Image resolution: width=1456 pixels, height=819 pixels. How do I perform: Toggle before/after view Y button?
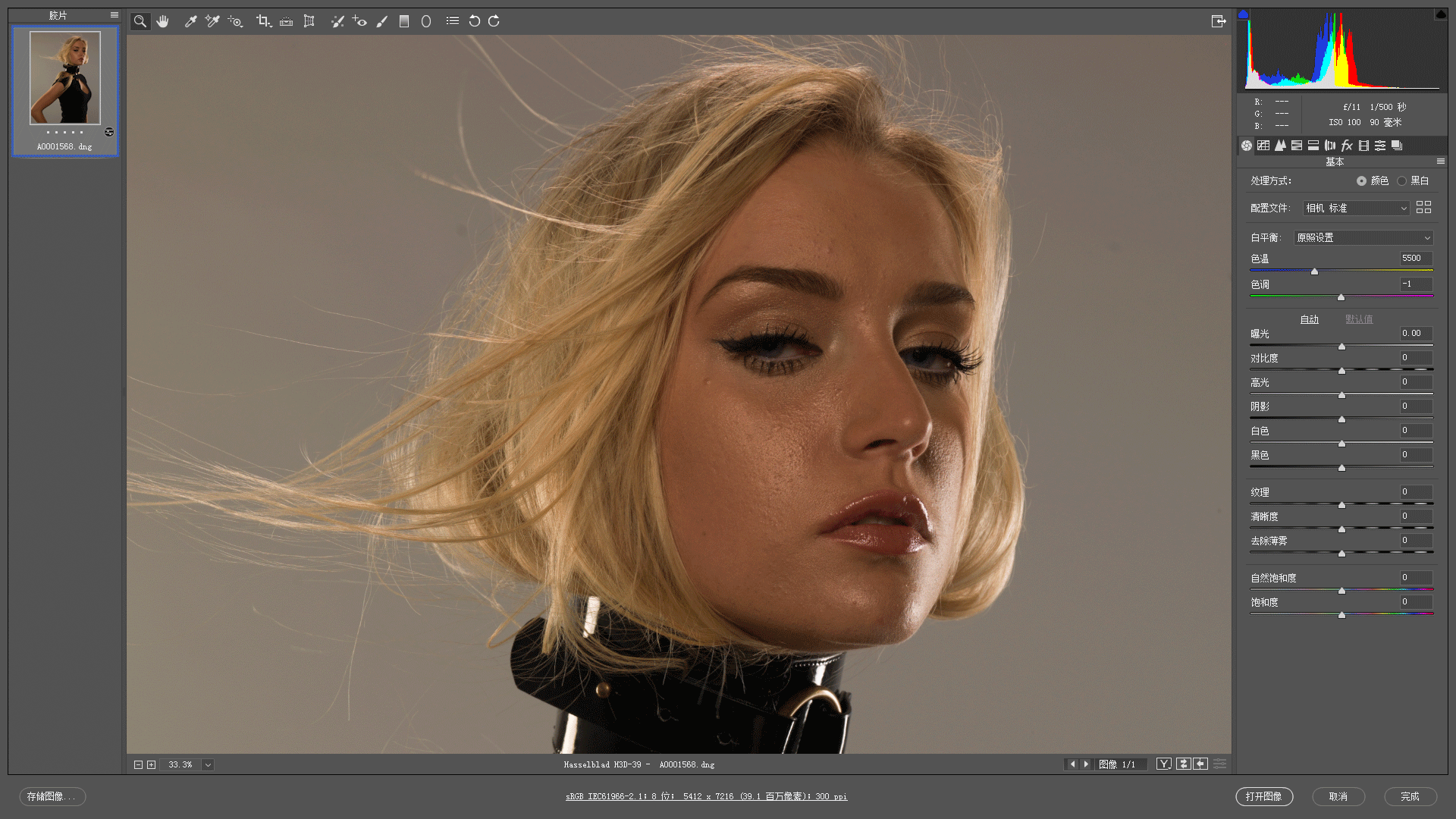point(1163,764)
